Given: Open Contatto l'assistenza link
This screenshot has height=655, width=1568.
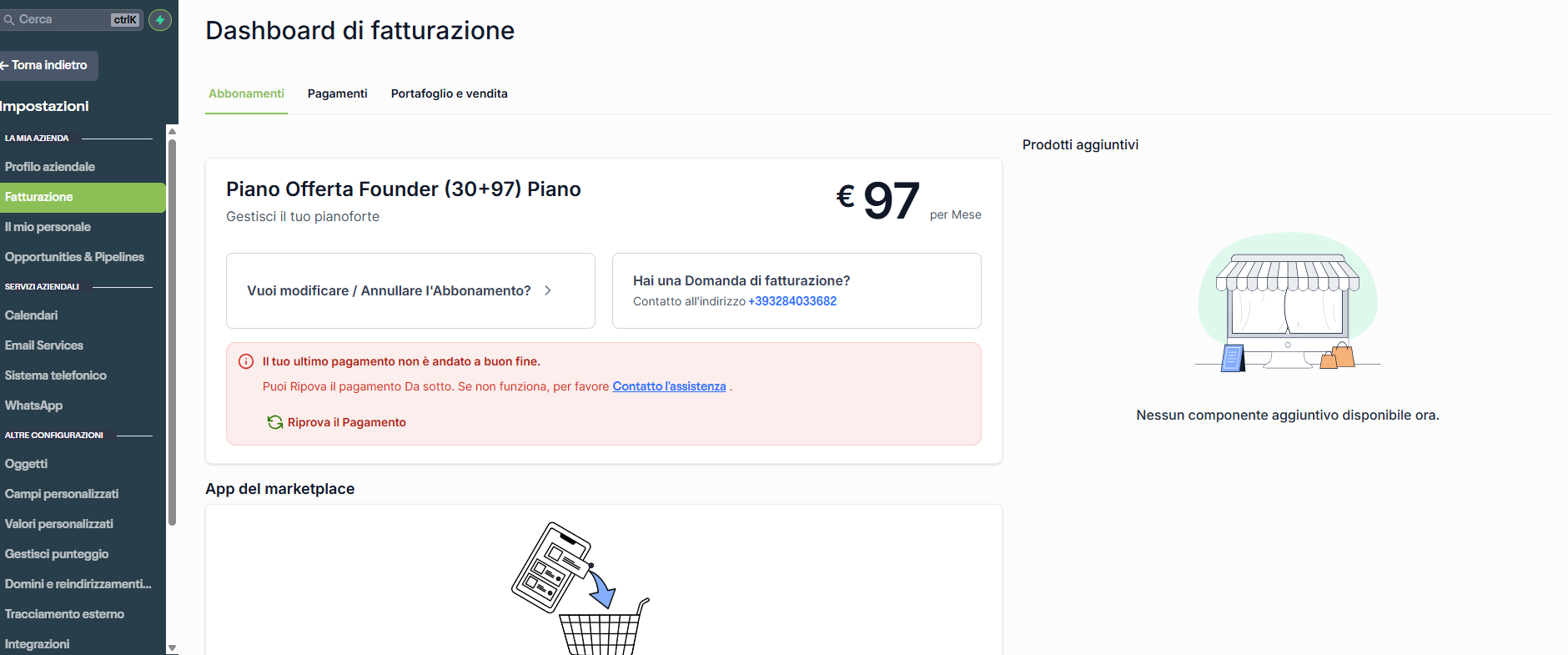Looking at the screenshot, I should pos(669,385).
